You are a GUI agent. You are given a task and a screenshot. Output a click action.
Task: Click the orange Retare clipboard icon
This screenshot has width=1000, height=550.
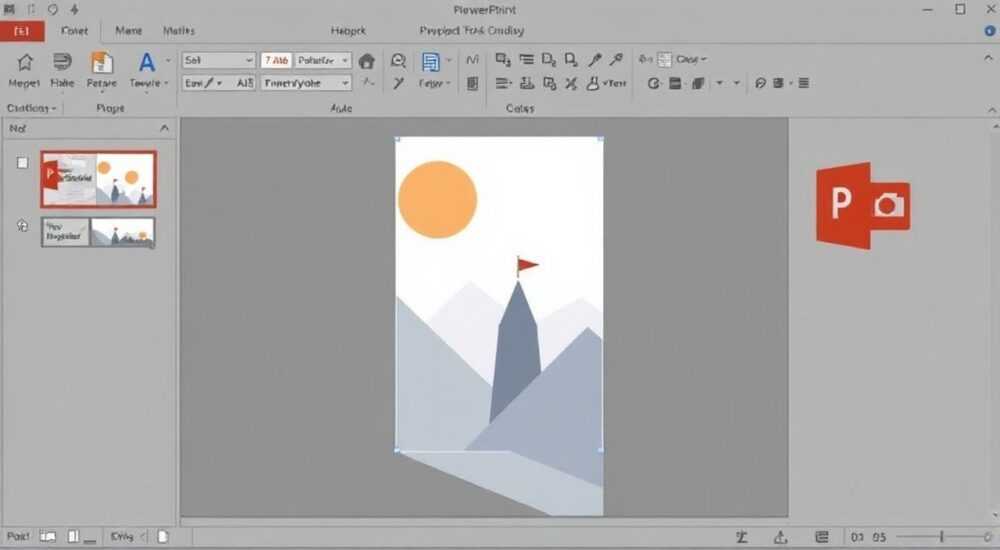101,63
